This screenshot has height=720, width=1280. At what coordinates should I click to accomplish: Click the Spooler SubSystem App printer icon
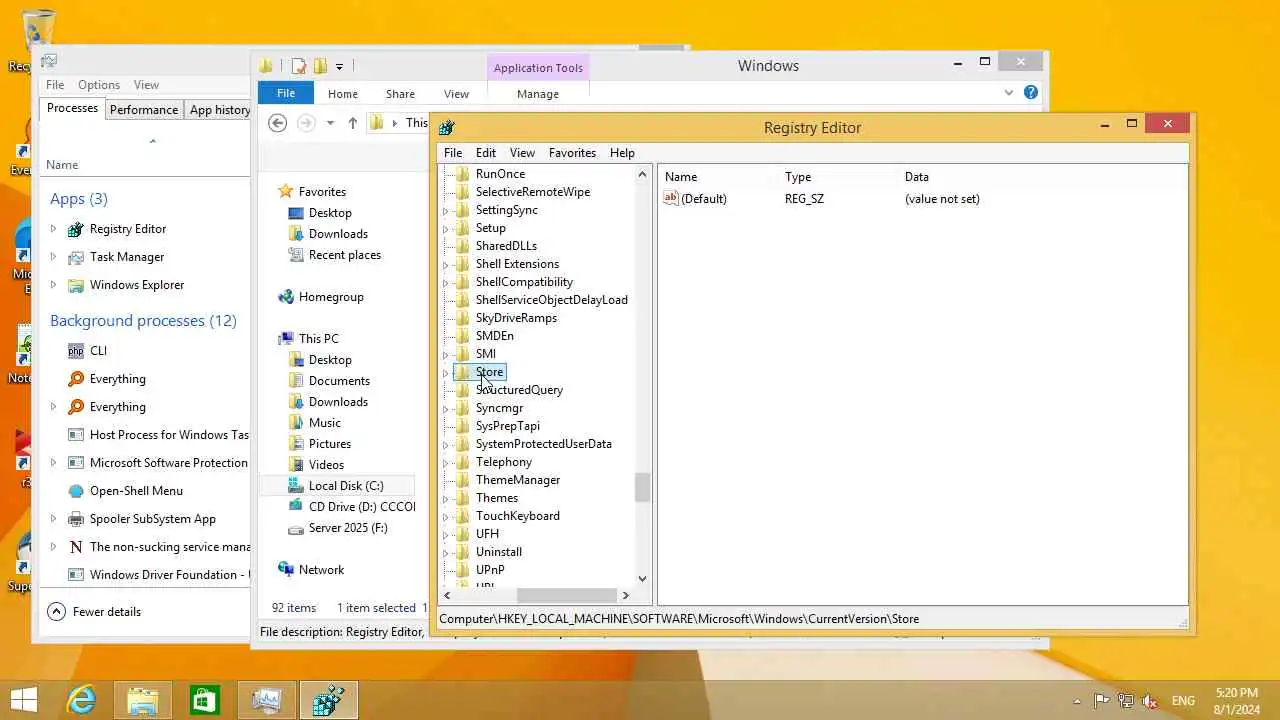tap(76, 519)
